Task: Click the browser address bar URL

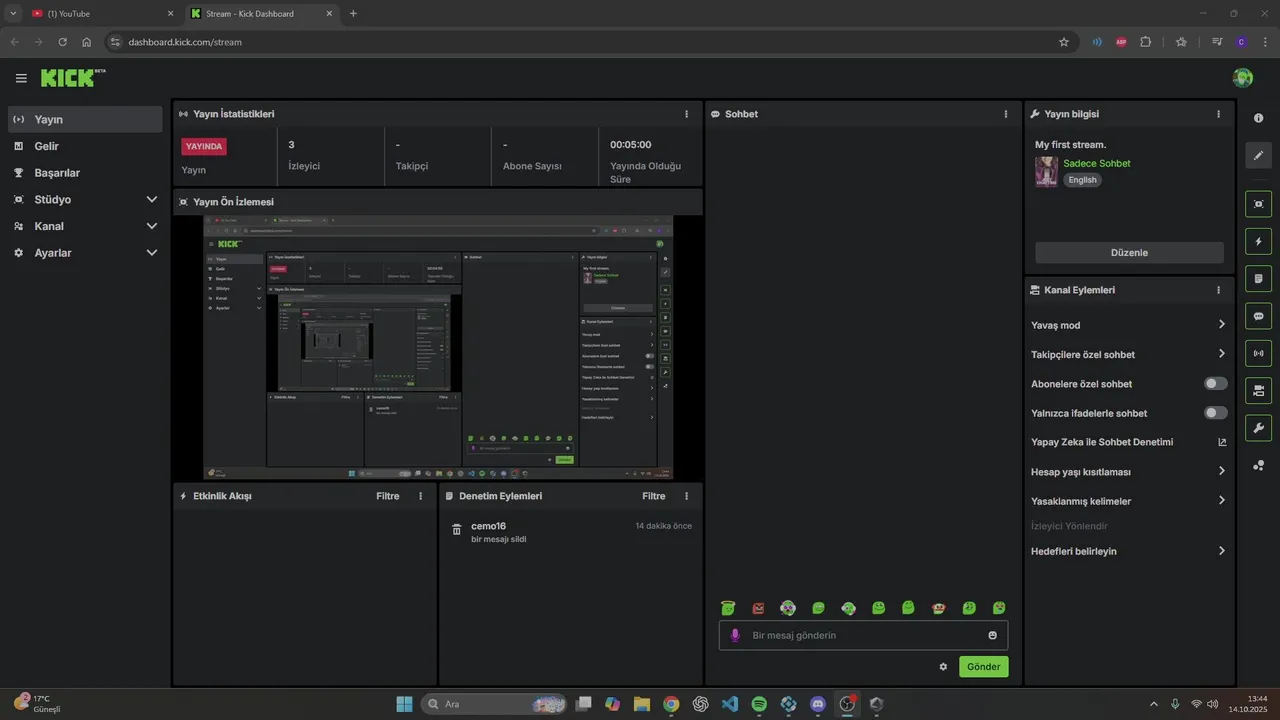Action: point(185,42)
